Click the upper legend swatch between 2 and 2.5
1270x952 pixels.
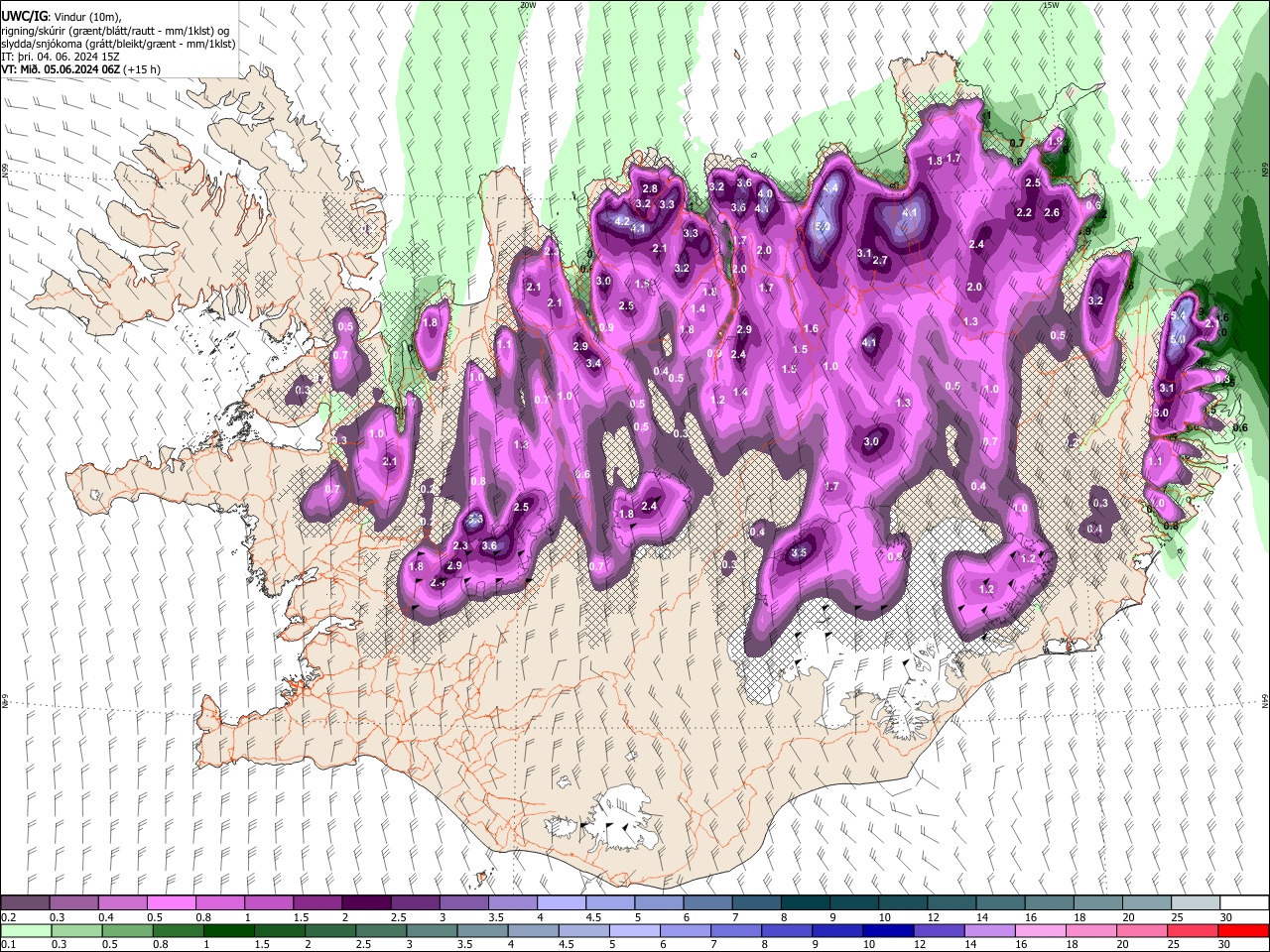click(366, 903)
